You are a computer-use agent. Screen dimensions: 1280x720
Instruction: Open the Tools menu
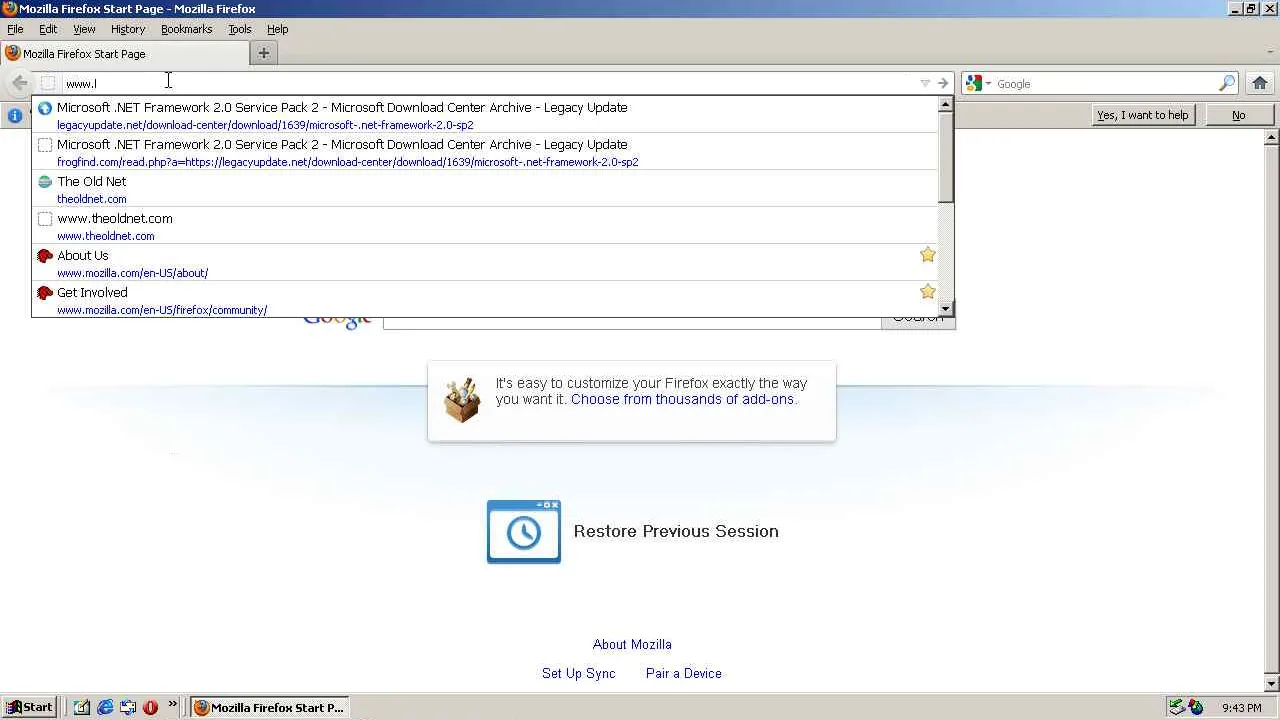pos(240,29)
